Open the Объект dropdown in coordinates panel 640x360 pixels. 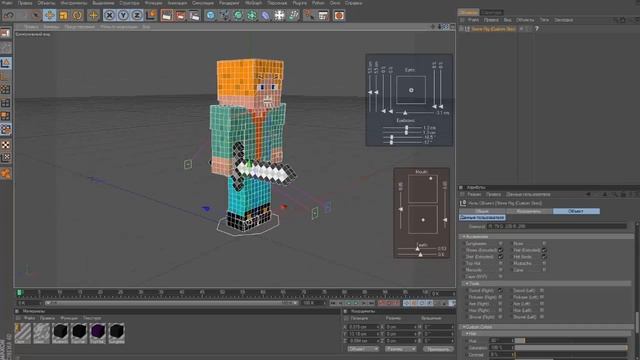[x=363, y=349]
